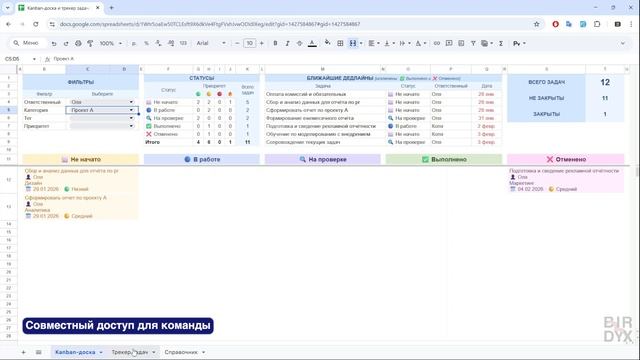Click the browser address bar

pos(294,24)
